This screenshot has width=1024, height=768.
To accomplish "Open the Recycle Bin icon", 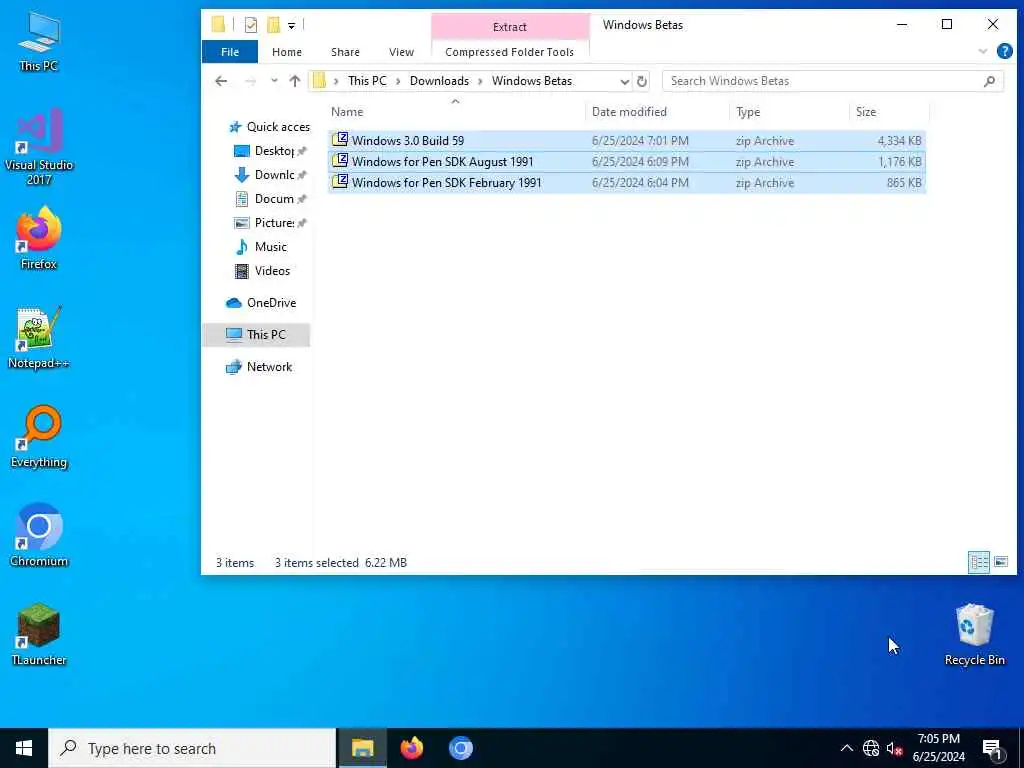I will tap(974, 635).
